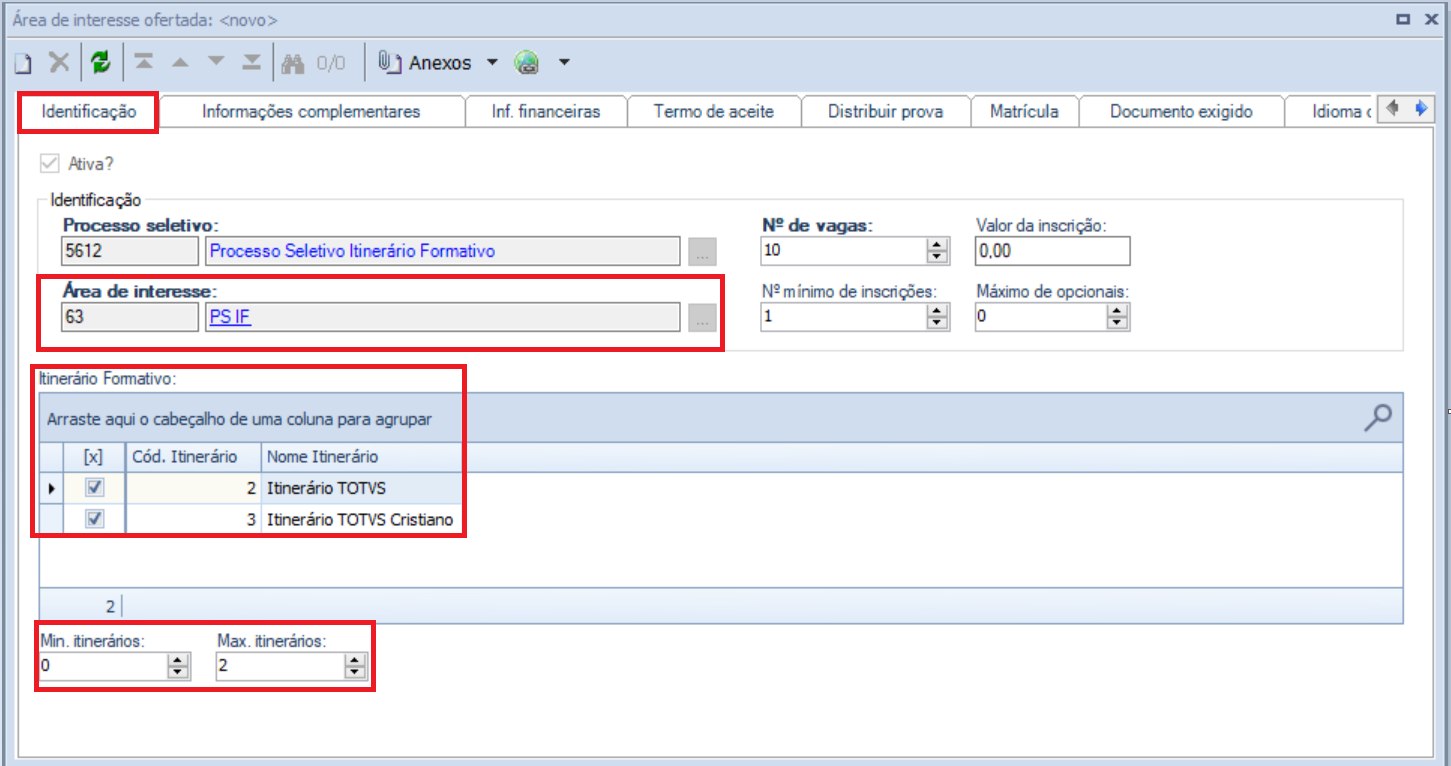This screenshot has height=766, width=1451.
Task: Click Área de interesse code field 63
Action: tap(130, 318)
